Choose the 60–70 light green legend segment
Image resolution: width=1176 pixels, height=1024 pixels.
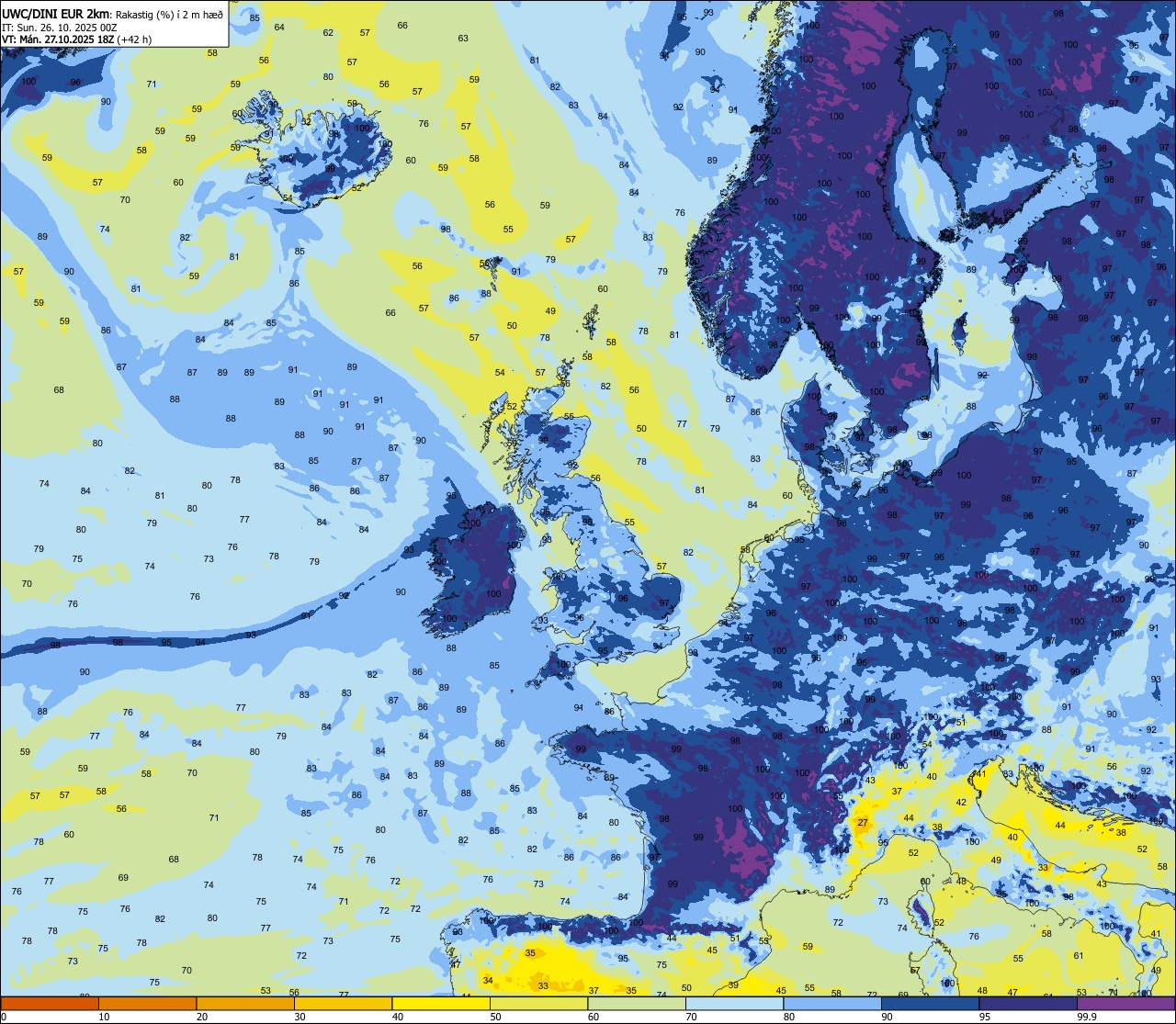click(x=637, y=1004)
